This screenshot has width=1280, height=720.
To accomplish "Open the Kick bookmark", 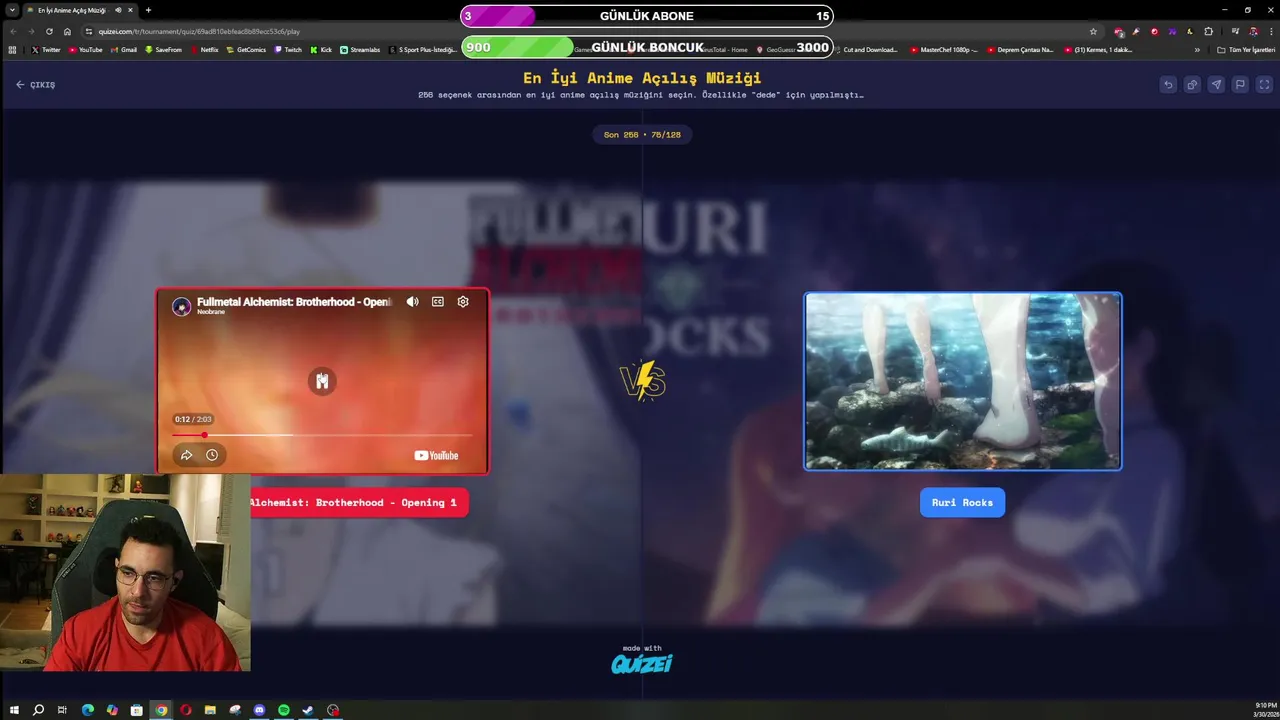I will [x=321, y=49].
